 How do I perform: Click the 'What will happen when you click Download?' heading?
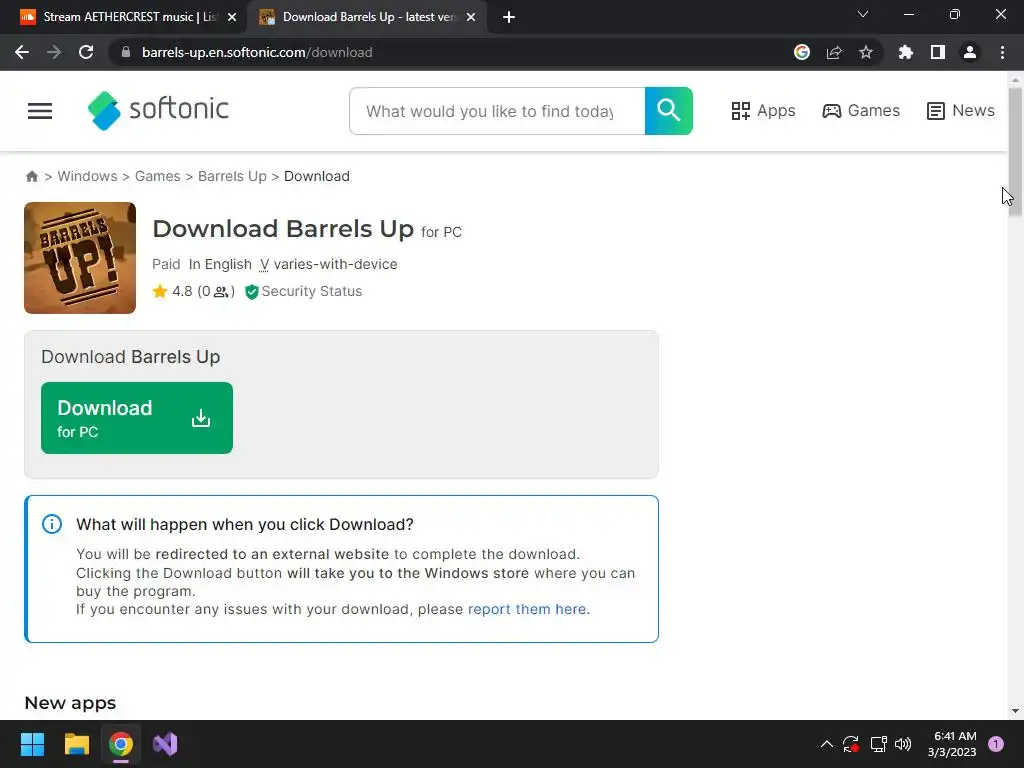[x=245, y=524]
